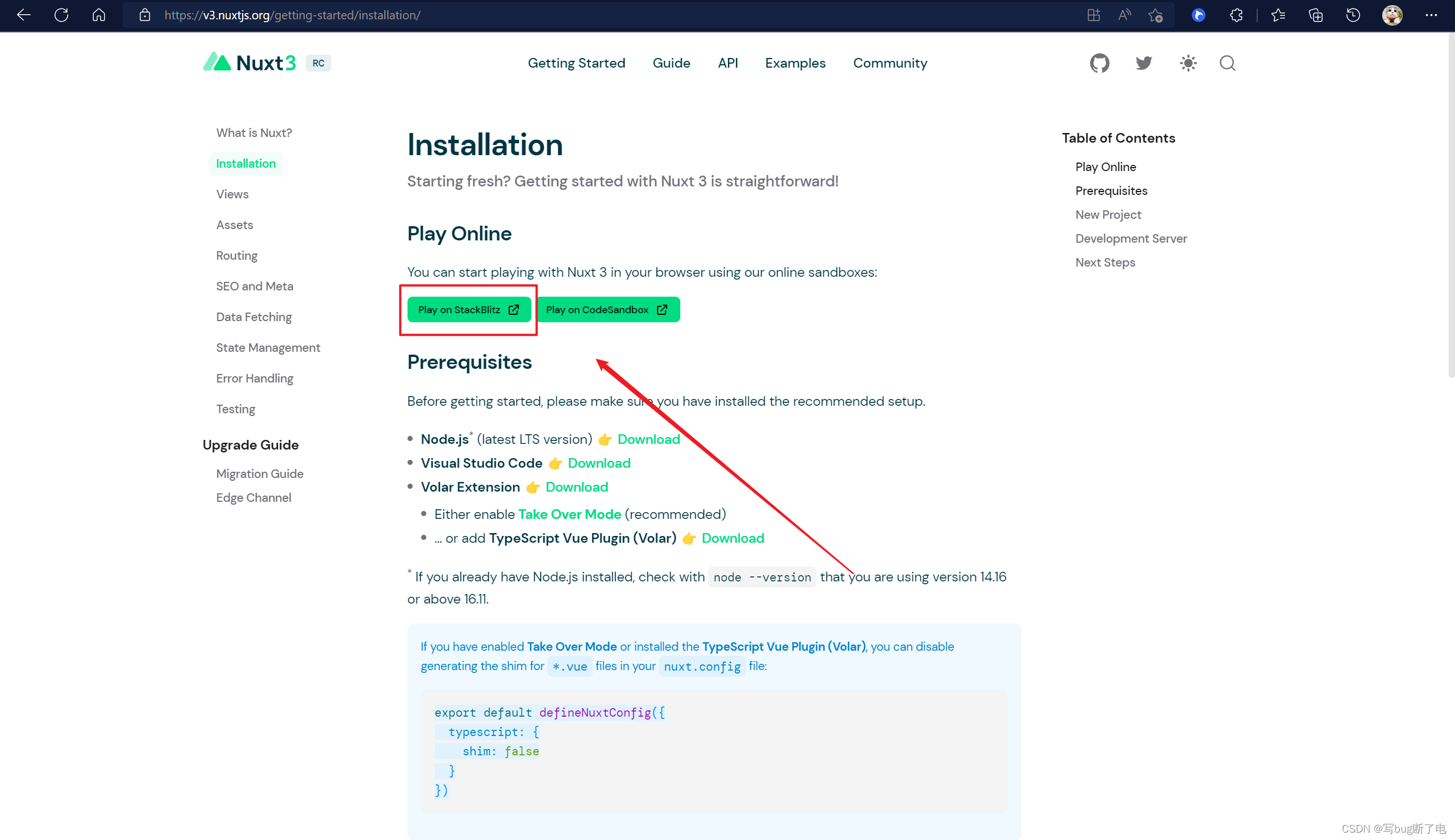Open API nav menu

(727, 63)
